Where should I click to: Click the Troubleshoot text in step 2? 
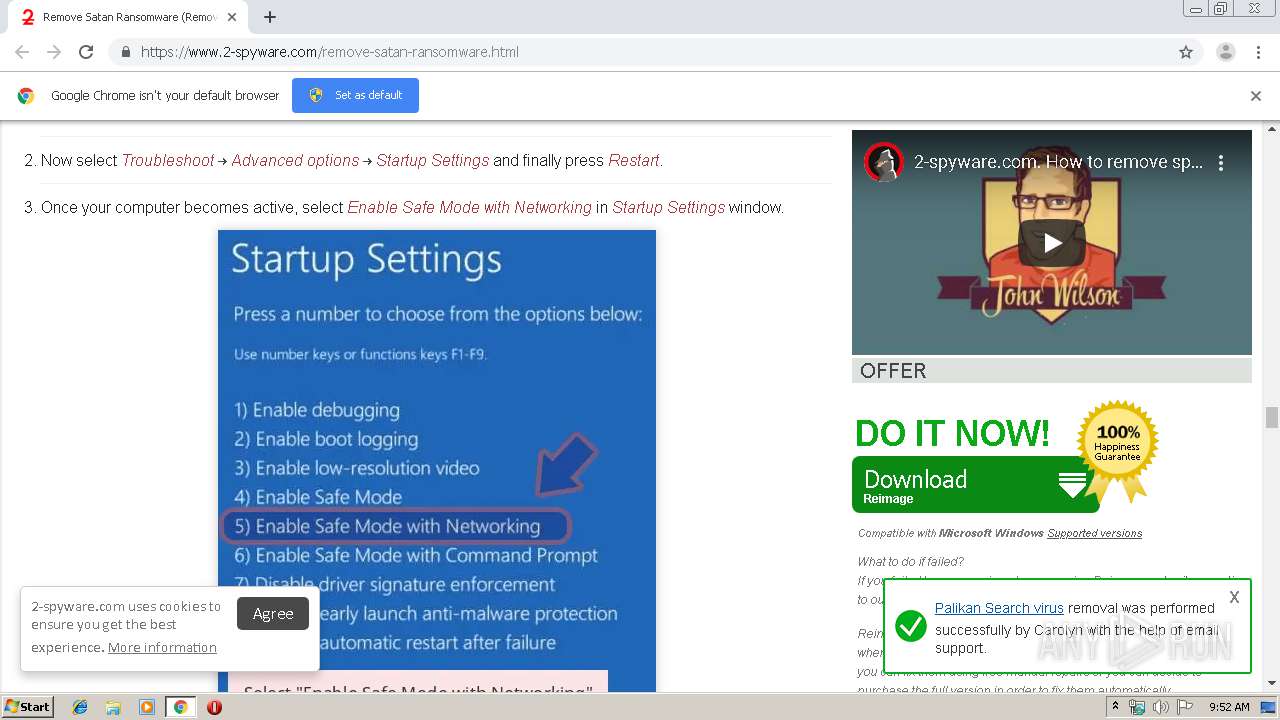[168, 160]
